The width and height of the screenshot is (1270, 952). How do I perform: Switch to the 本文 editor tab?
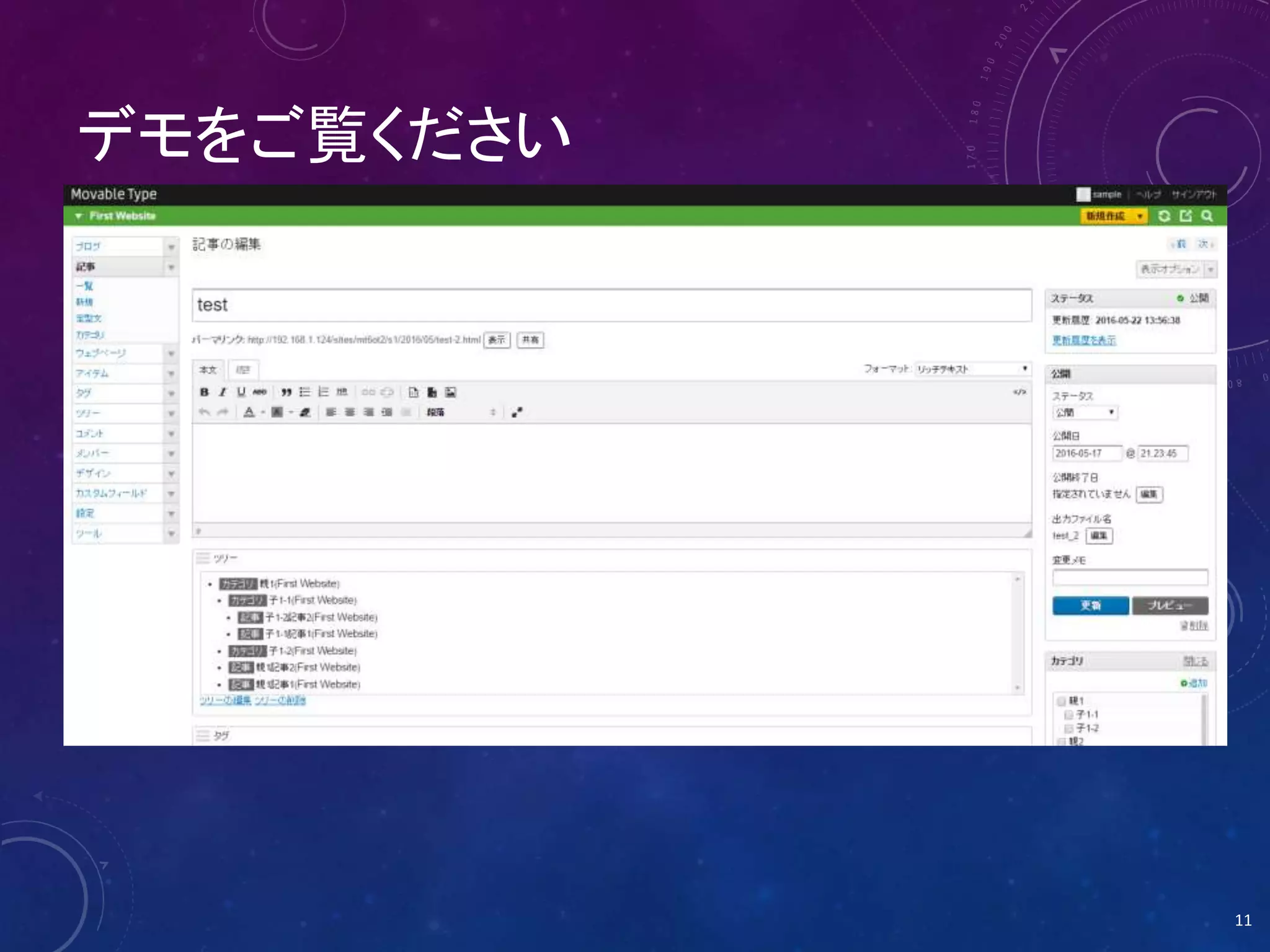(x=208, y=370)
